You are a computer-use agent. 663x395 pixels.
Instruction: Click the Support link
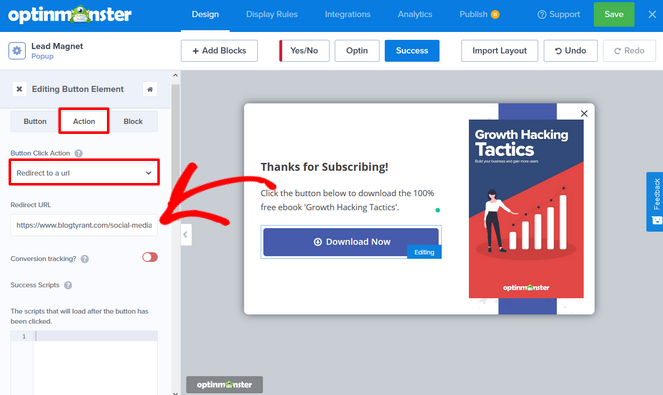559,14
